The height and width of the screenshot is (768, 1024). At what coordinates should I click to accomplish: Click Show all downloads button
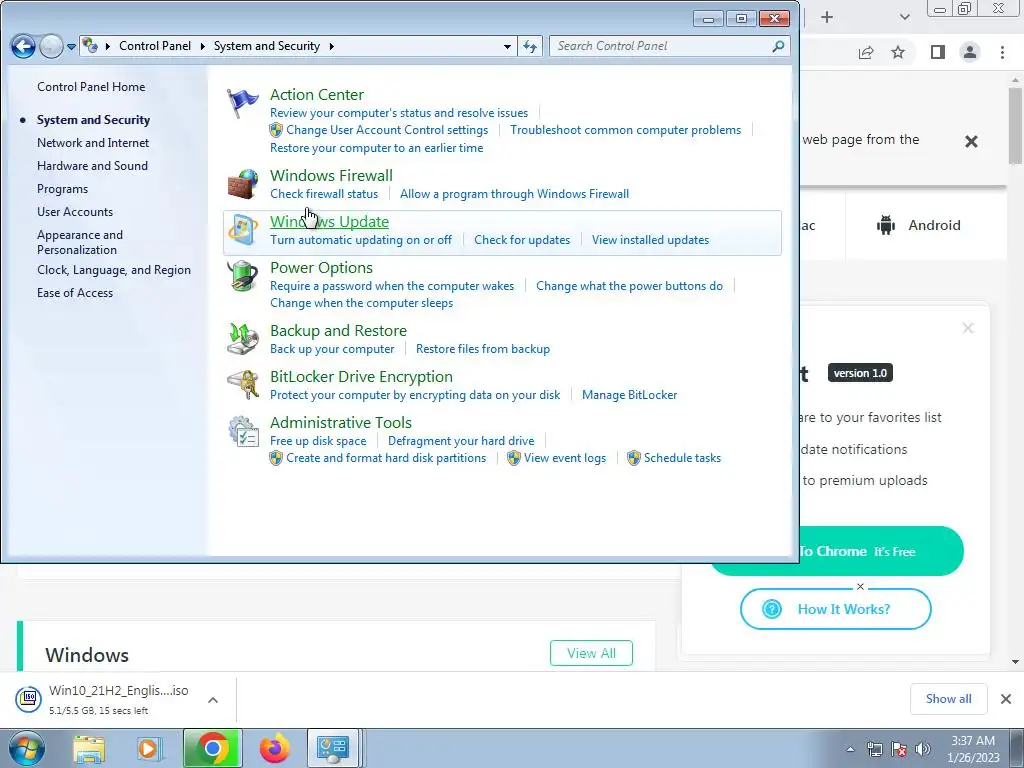click(948, 699)
